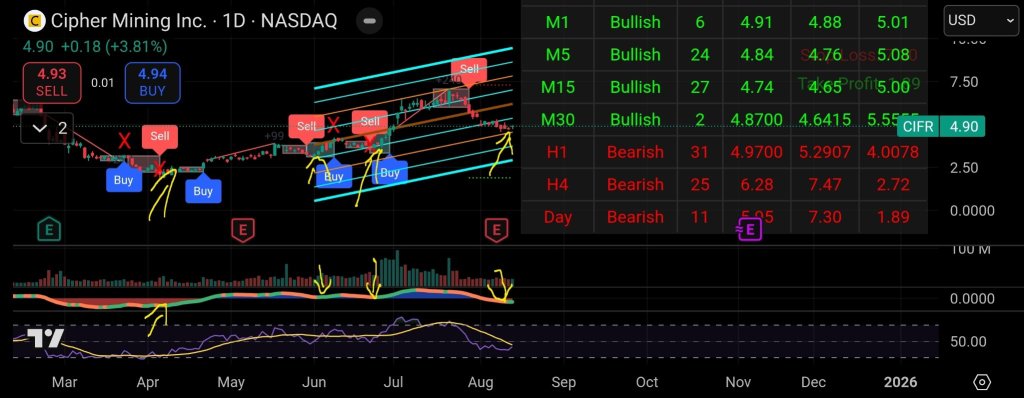Click the Nov label on time axis
Image resolution: width=1024 pixels, height=398 pixels.
(x=739, y=382)
